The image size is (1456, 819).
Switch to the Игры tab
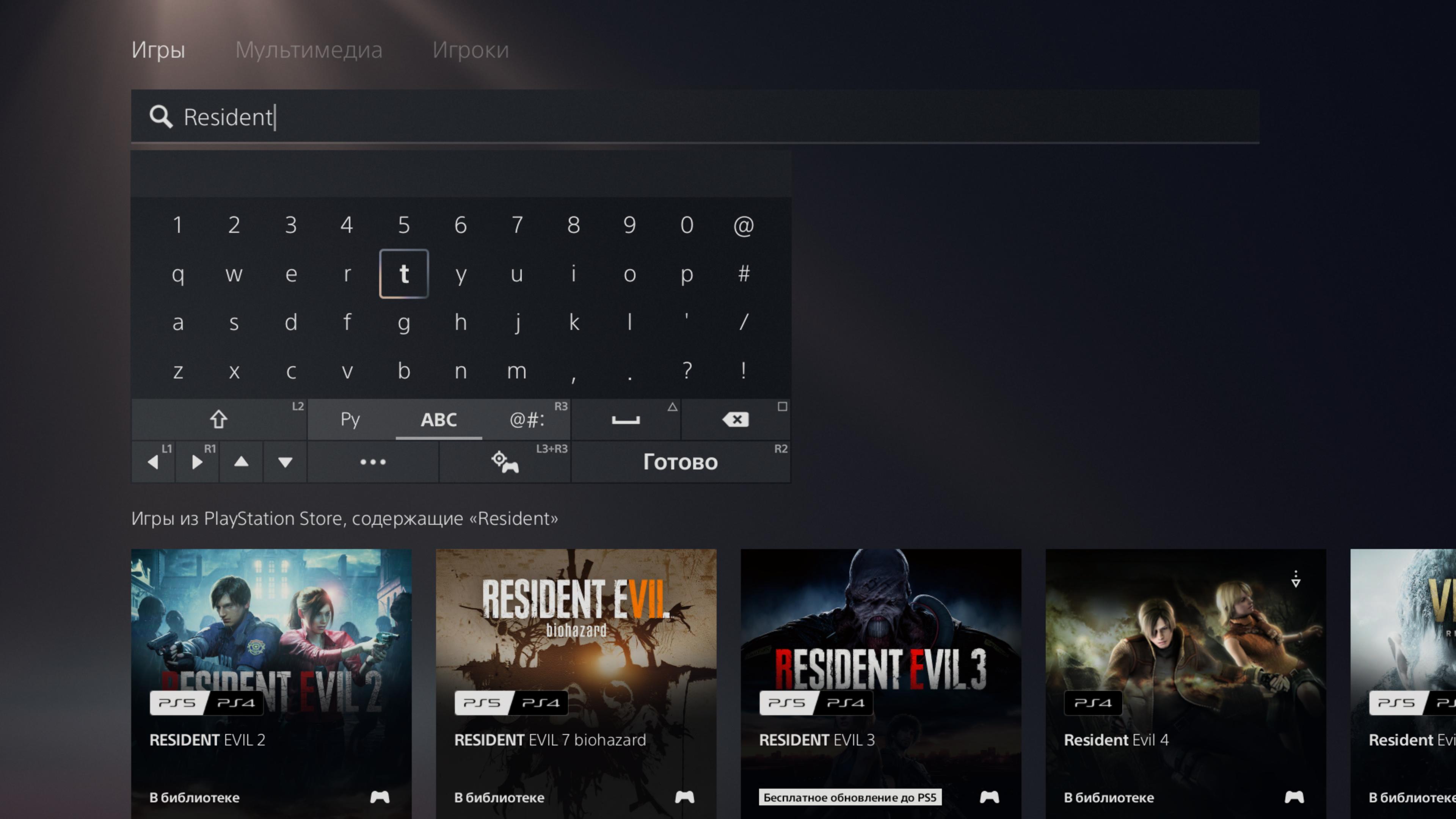(158, 50)
